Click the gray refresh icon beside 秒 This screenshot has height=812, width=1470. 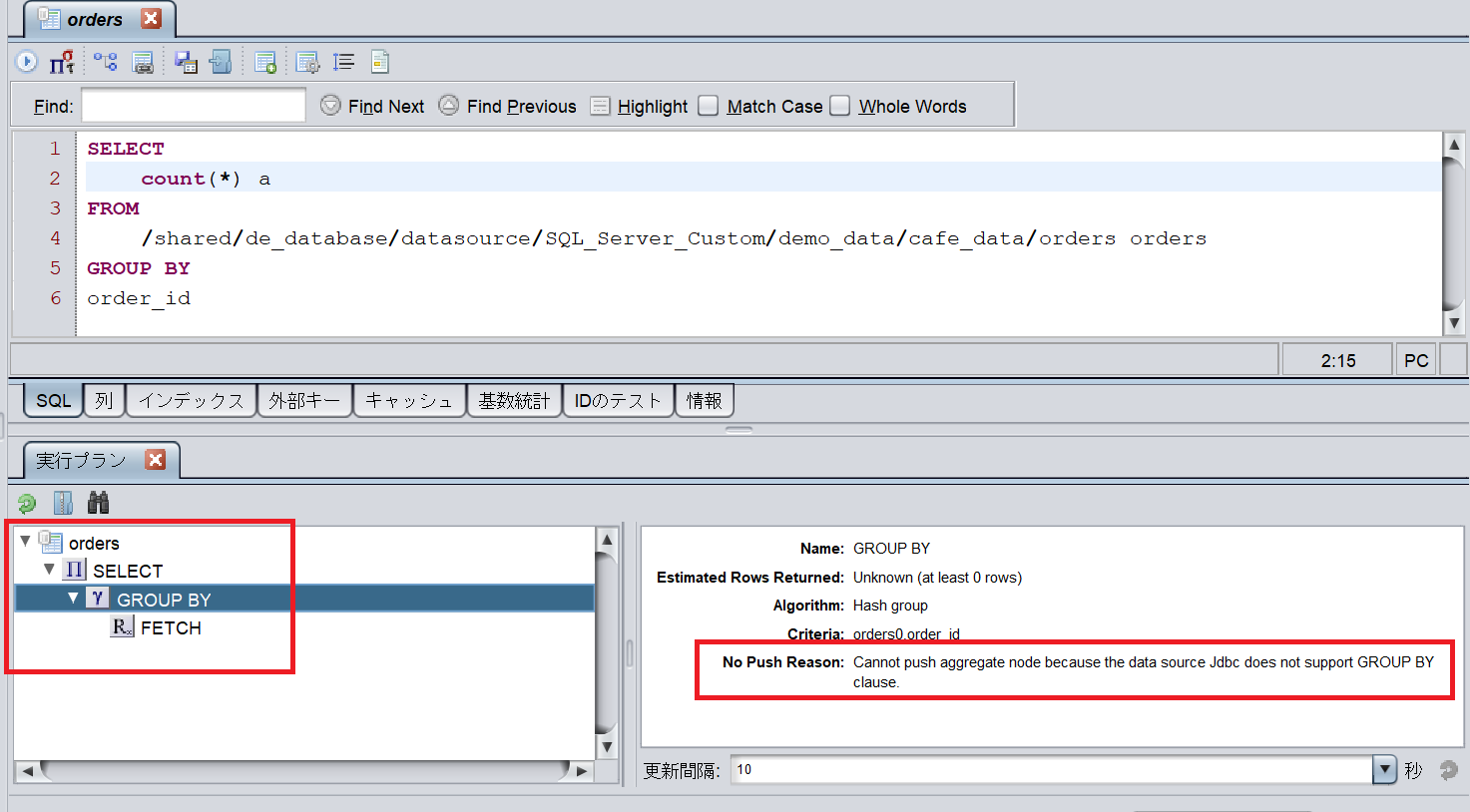(1448, 770)
